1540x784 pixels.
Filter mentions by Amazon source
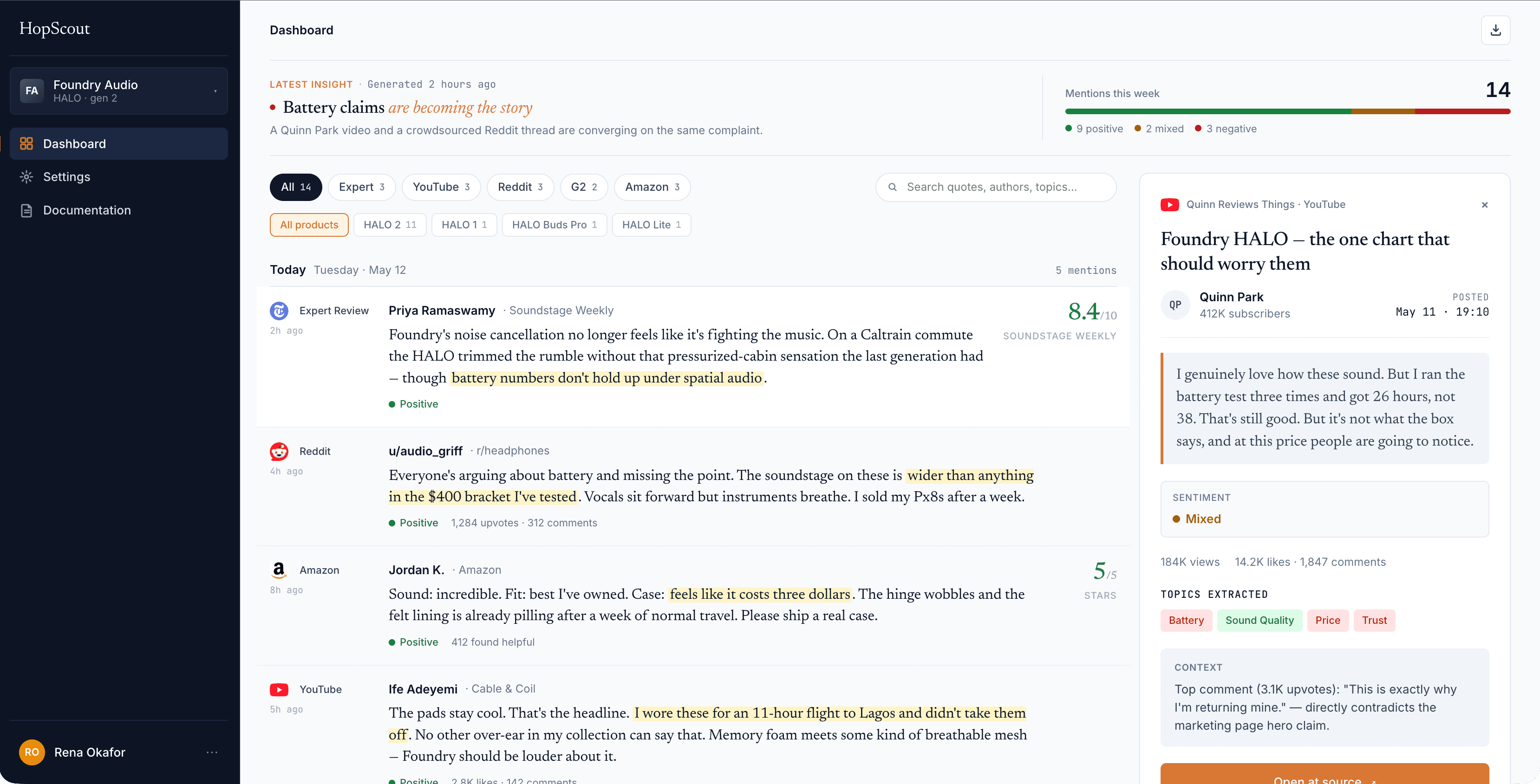[x=652, y=187]
